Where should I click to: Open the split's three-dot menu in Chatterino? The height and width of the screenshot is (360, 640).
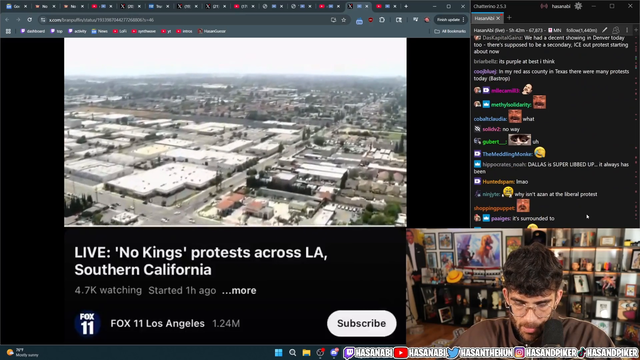(627, 30)
